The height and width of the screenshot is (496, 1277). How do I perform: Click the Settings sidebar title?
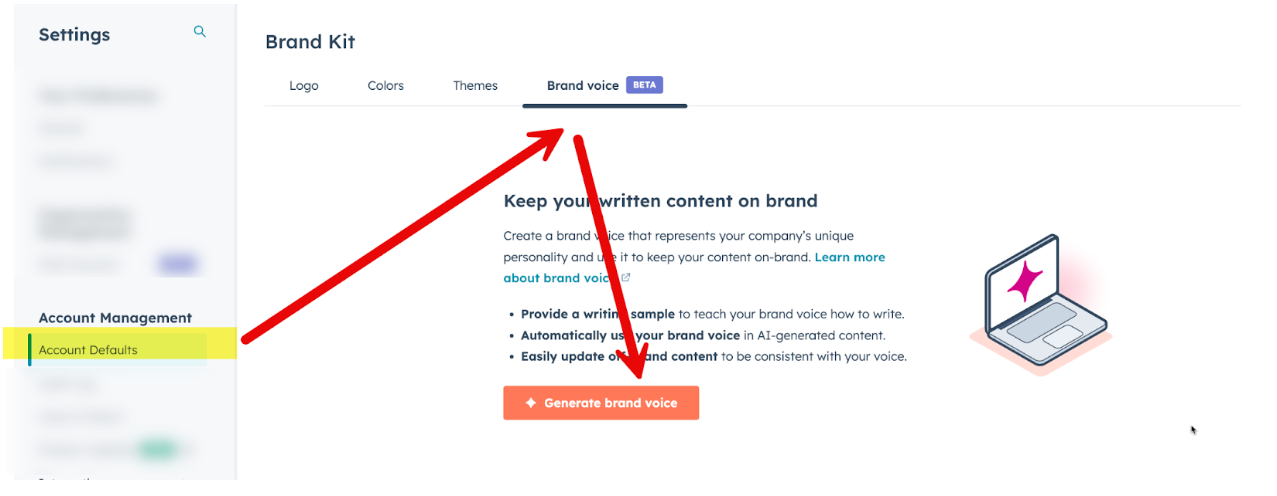[x=74, y=34]
